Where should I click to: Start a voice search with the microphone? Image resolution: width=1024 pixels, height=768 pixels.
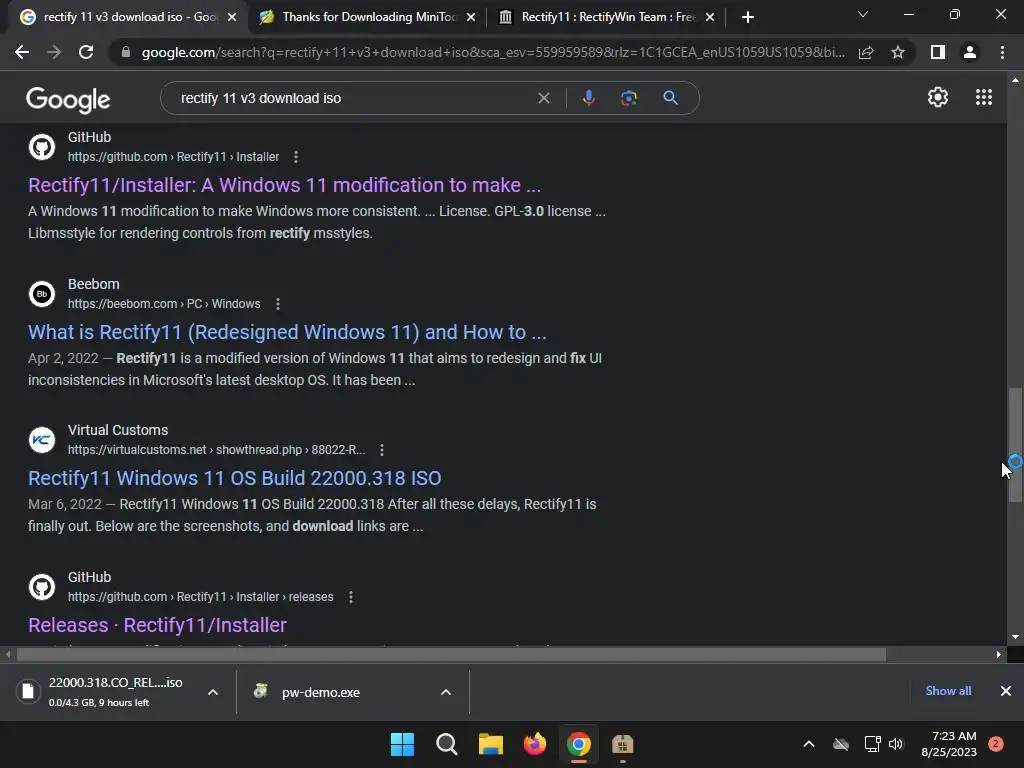(588, 98)
